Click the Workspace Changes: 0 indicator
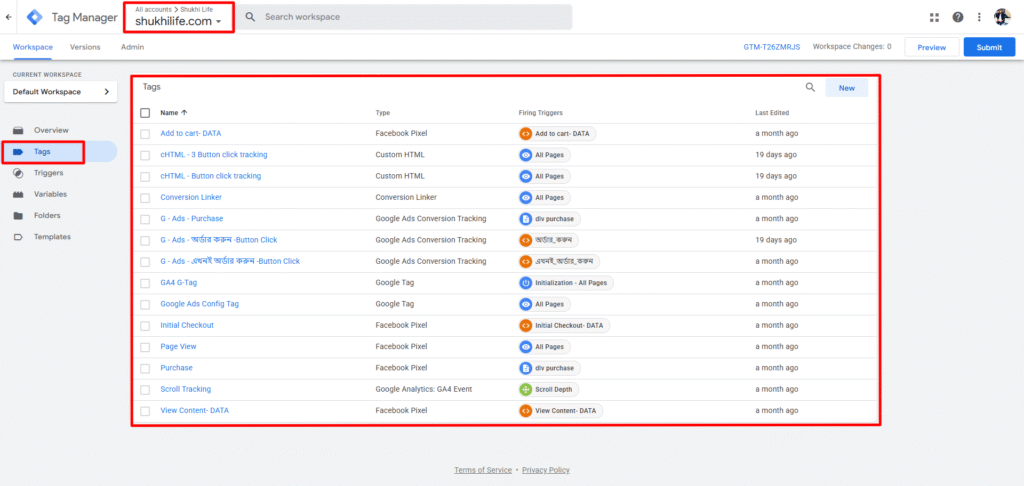The image size is (1024, 486). tap(852, 47)
